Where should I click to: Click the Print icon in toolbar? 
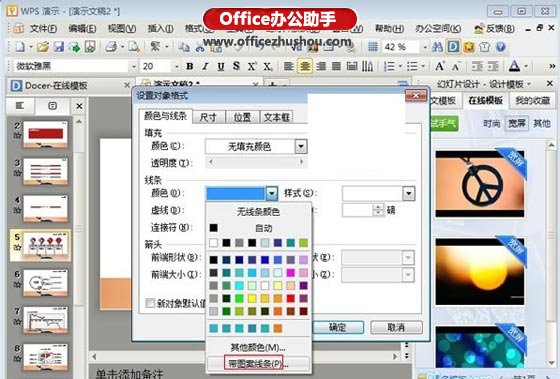[x=111, y=47]
